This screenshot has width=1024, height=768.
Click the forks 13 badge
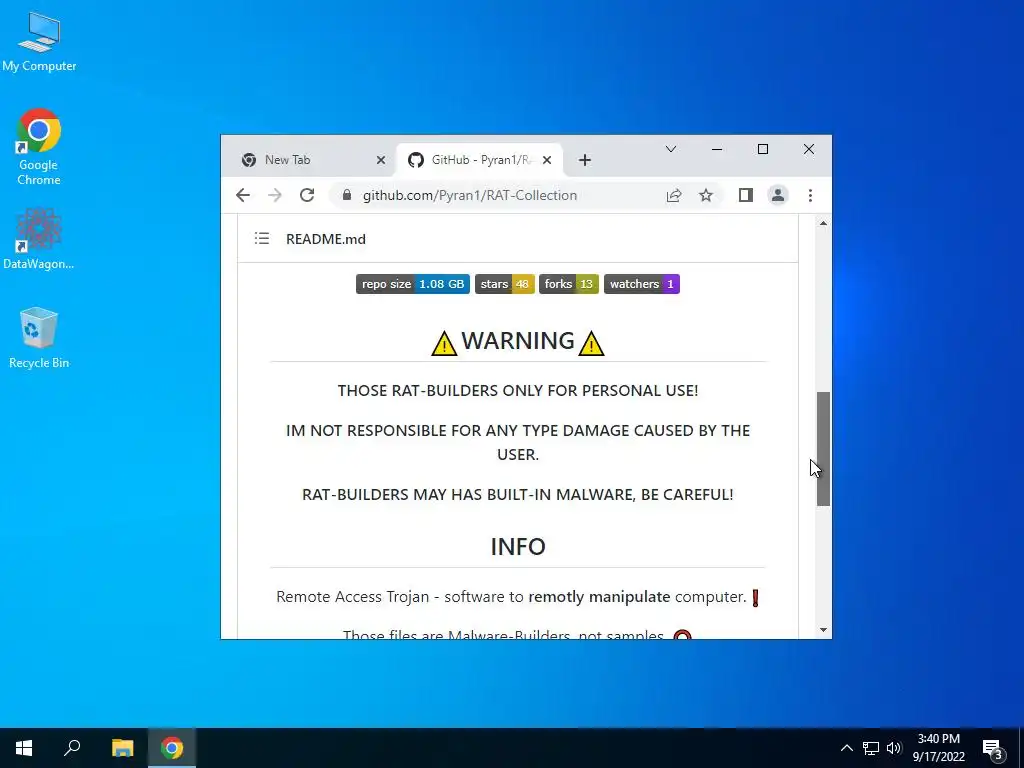pyautogui.click(x=569, y=284)
